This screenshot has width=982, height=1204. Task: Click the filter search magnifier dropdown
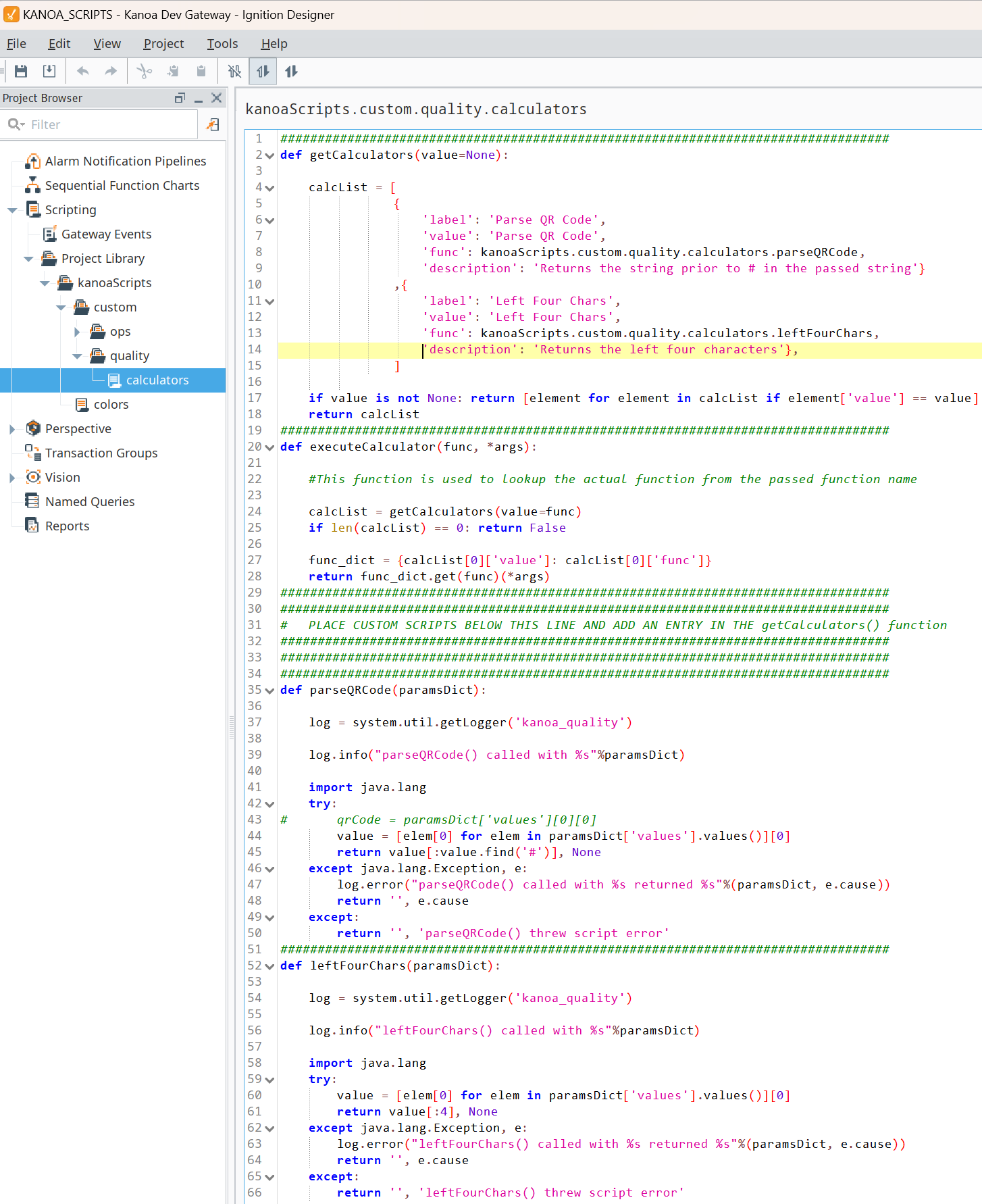click(16, 124)
